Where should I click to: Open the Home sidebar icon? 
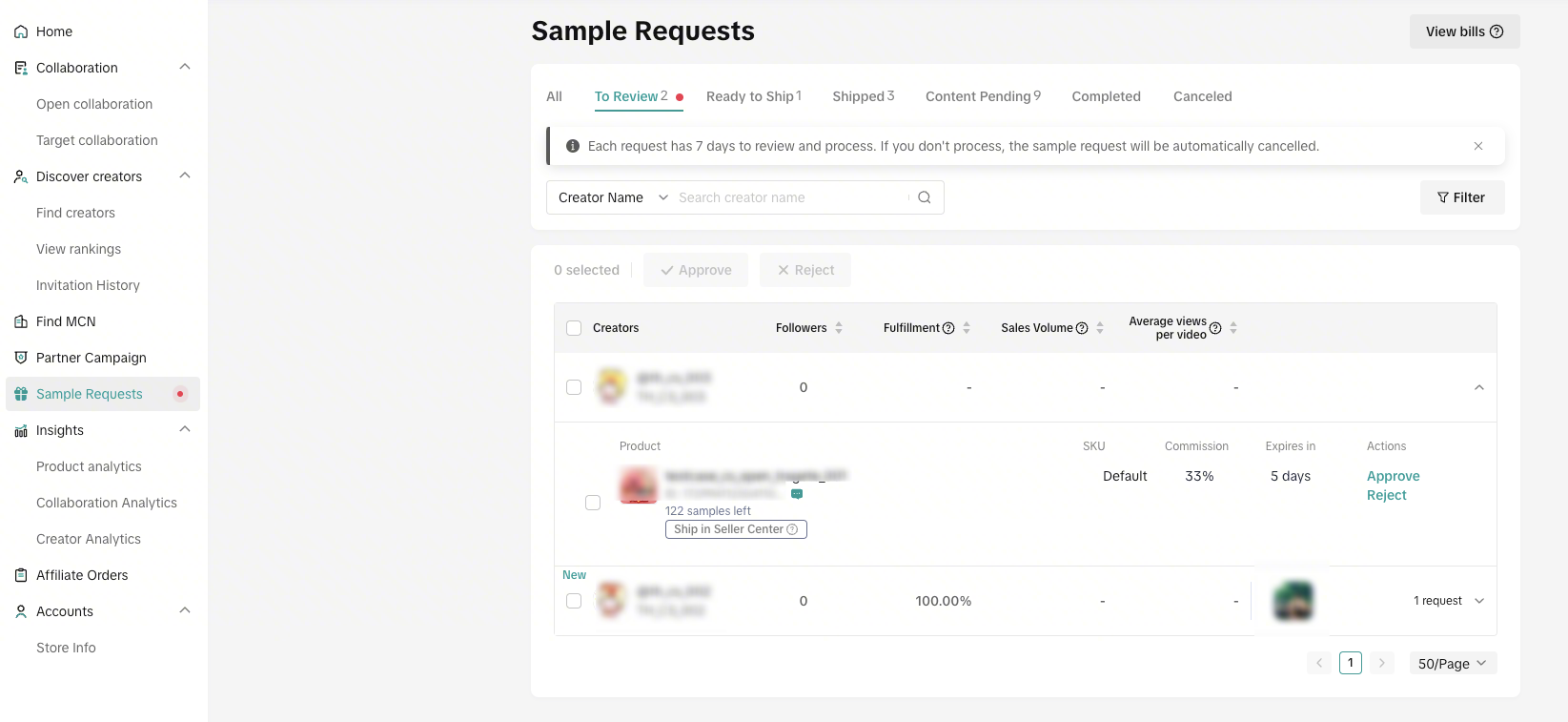point(21,31)
